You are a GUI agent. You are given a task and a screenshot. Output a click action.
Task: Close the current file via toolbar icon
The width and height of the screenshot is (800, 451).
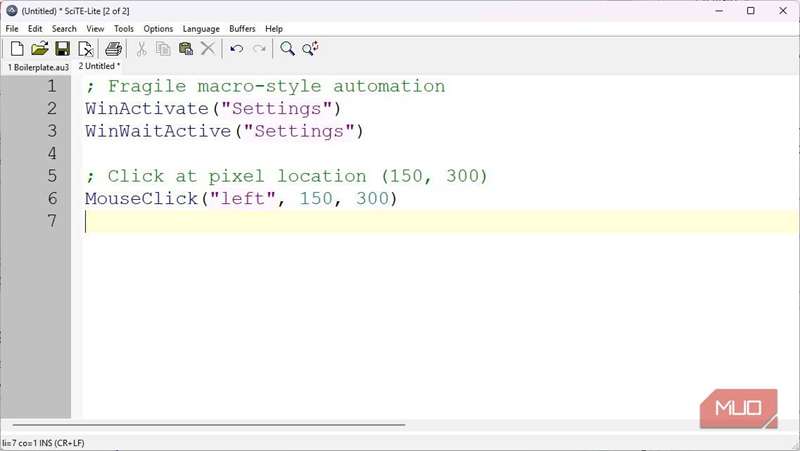click(x=85, y=48)
